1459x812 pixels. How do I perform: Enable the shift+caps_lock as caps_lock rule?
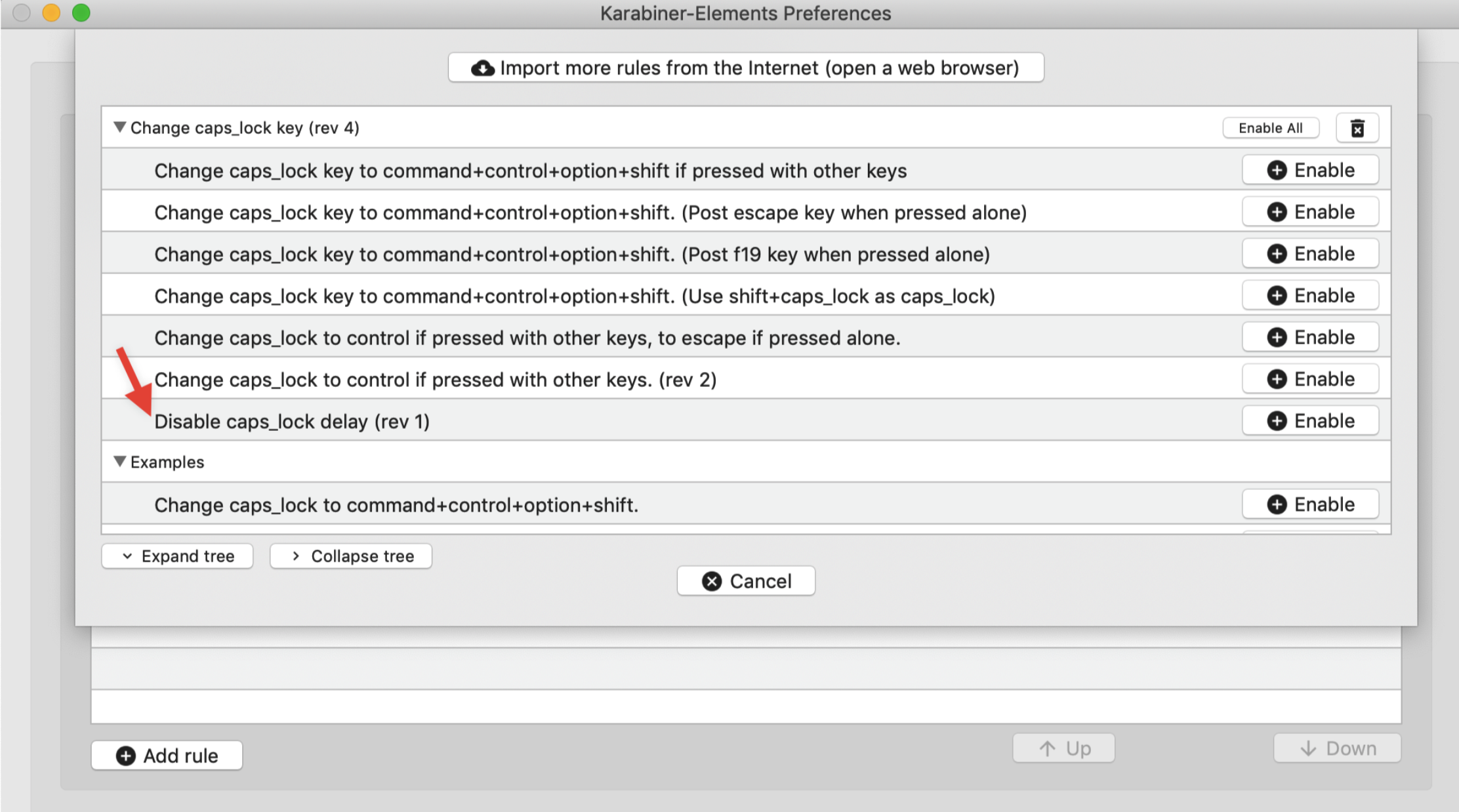1310,296
